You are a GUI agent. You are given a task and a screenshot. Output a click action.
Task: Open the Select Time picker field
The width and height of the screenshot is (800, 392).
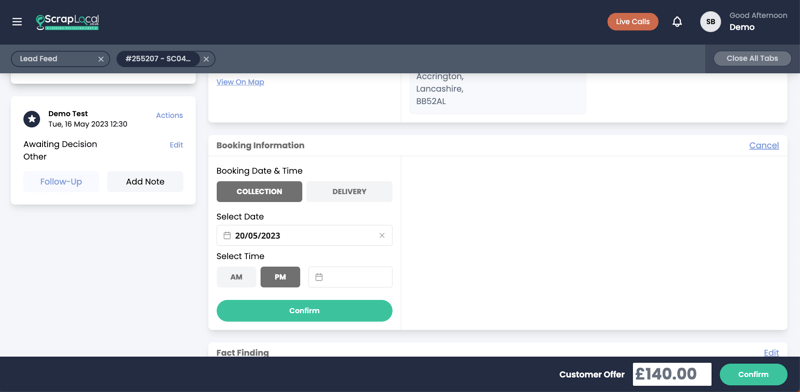pyautogui.click(x=351, y=277)
